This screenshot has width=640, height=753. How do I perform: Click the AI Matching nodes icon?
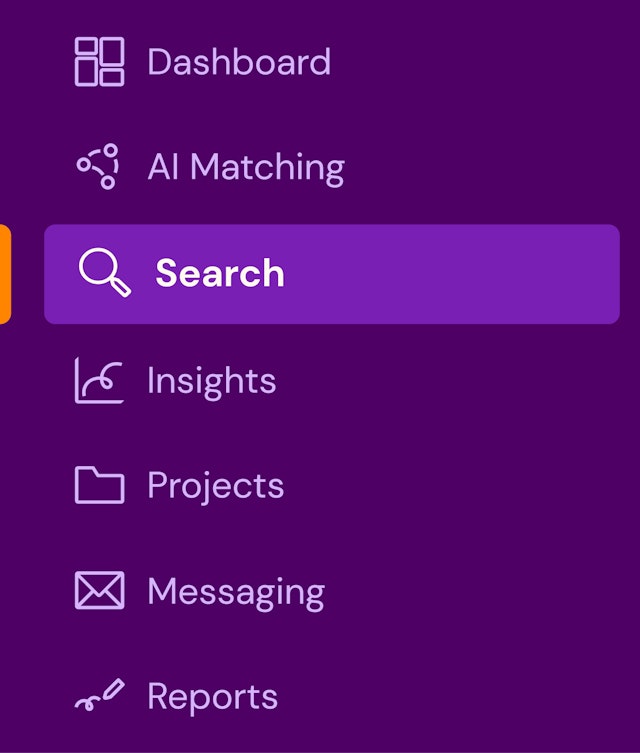pos(99,167)
